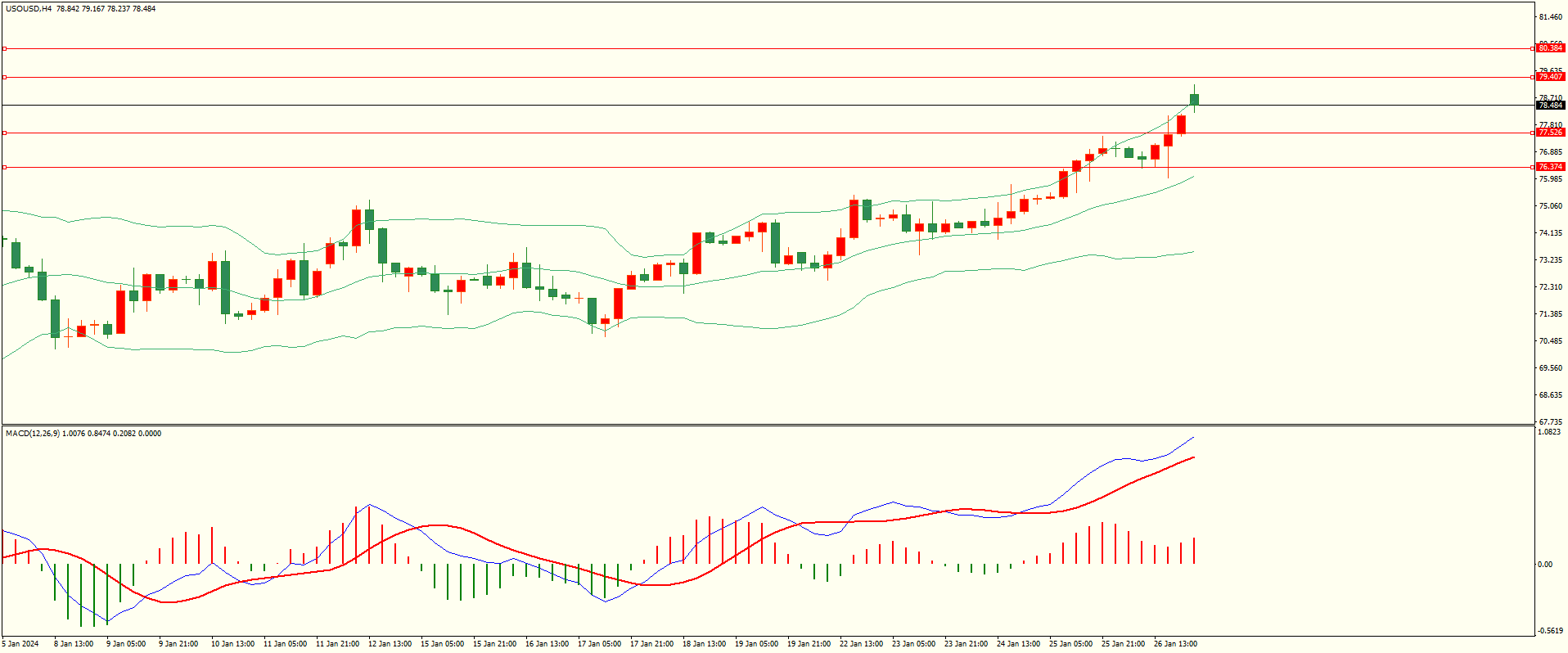Click the 11 Jan 21:00 time label
The height and width of the screenshot is (653, 1568).
(337, 644)
